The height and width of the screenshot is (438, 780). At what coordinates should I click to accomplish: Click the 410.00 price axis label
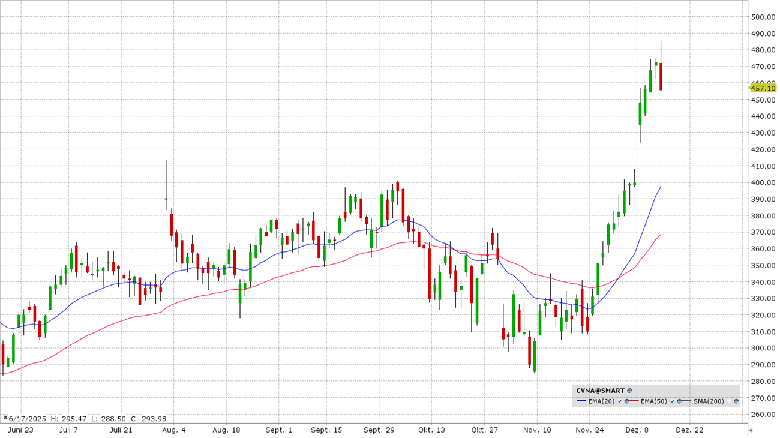coord(764,166)
